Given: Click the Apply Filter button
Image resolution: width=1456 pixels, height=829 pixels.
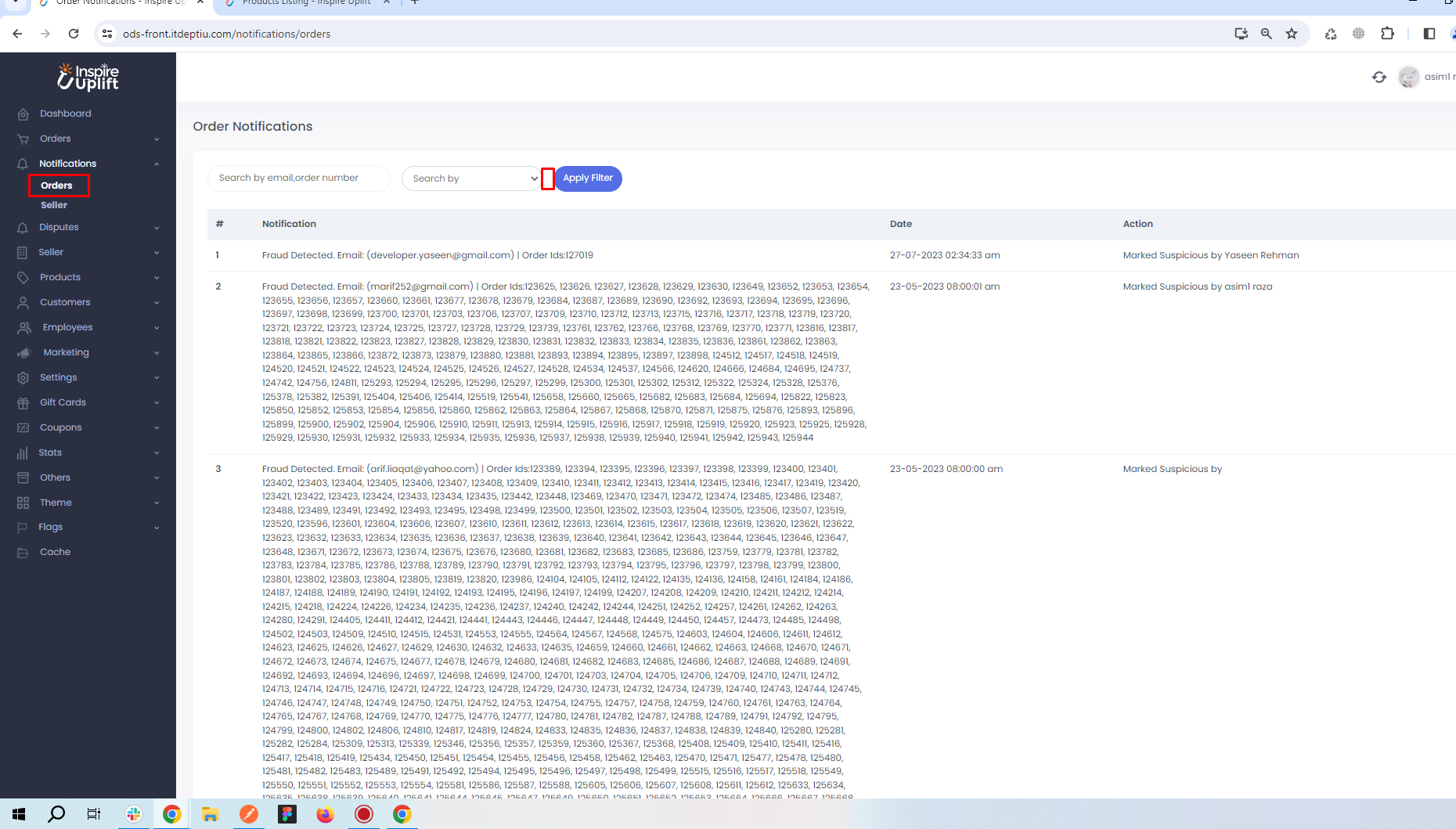Looking at the screenshot, I should click(588, 178).
